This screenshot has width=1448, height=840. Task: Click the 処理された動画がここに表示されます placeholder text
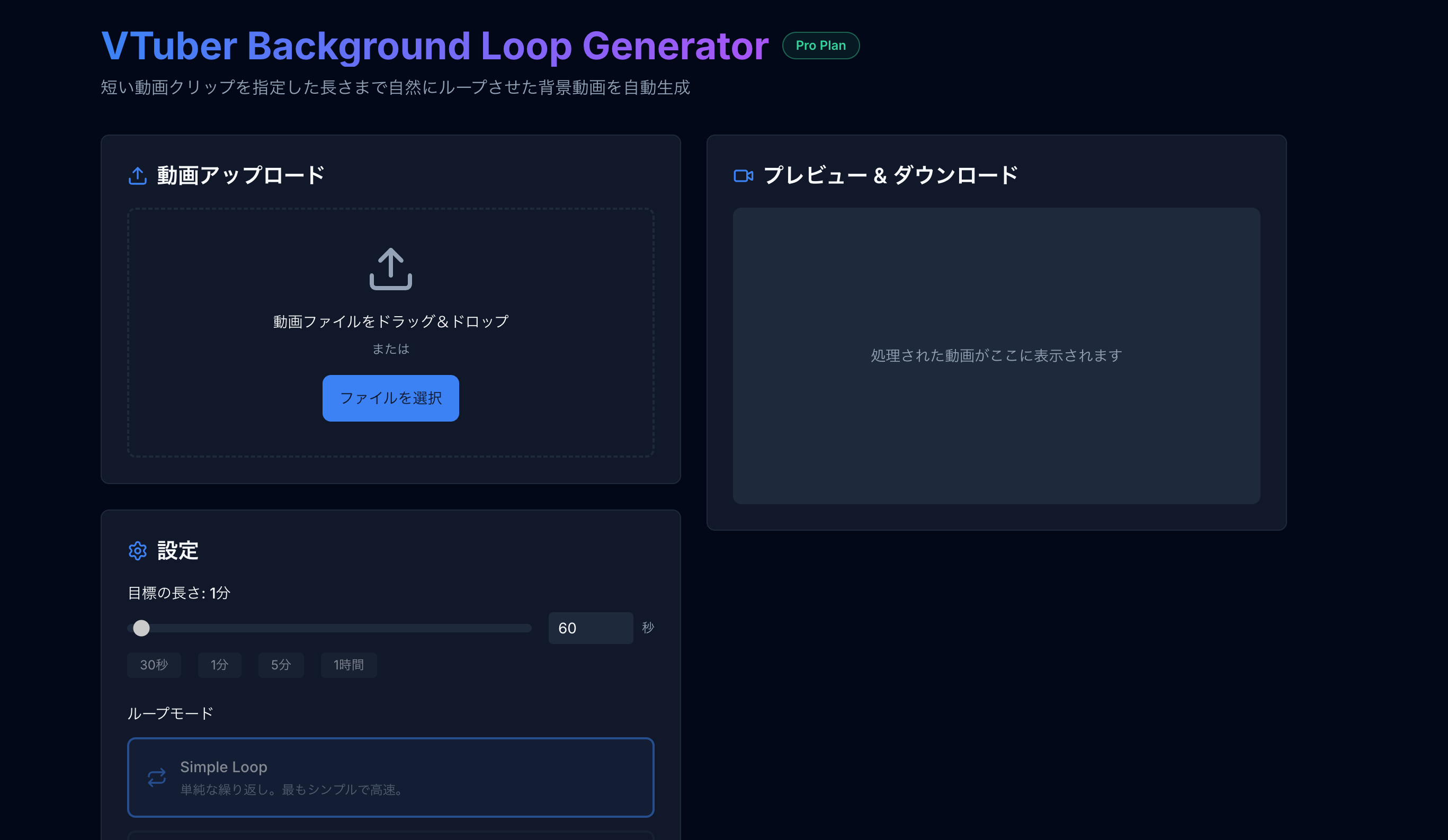[x=995, y=355]
